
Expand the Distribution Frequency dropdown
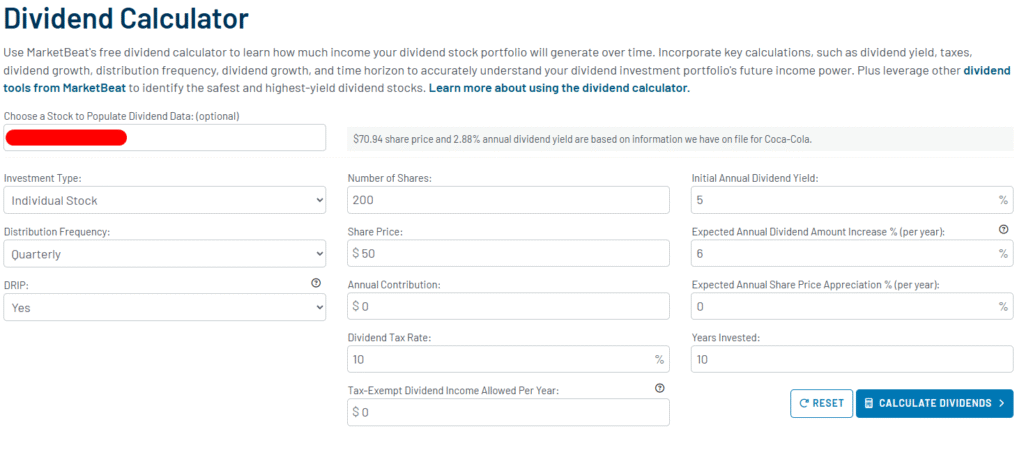[x=165, y=254]
